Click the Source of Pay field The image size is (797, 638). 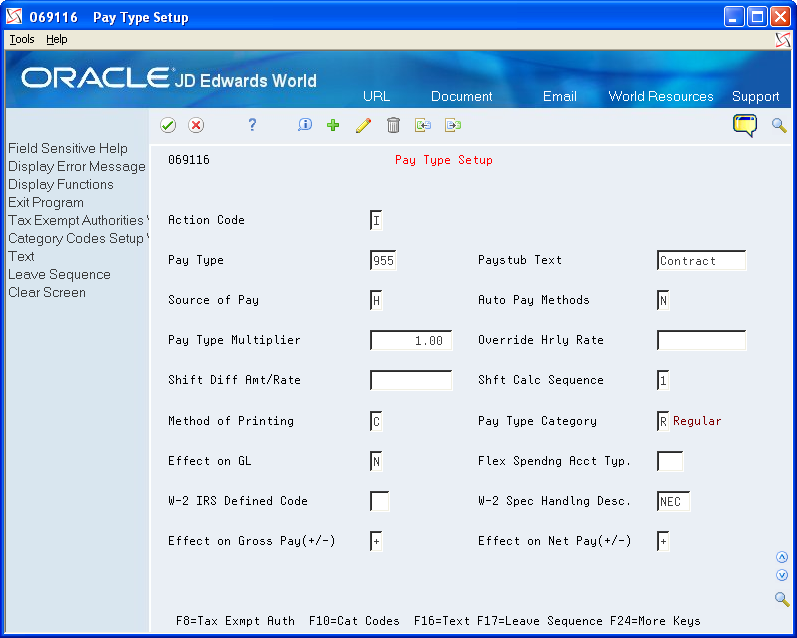coord(376,300)
